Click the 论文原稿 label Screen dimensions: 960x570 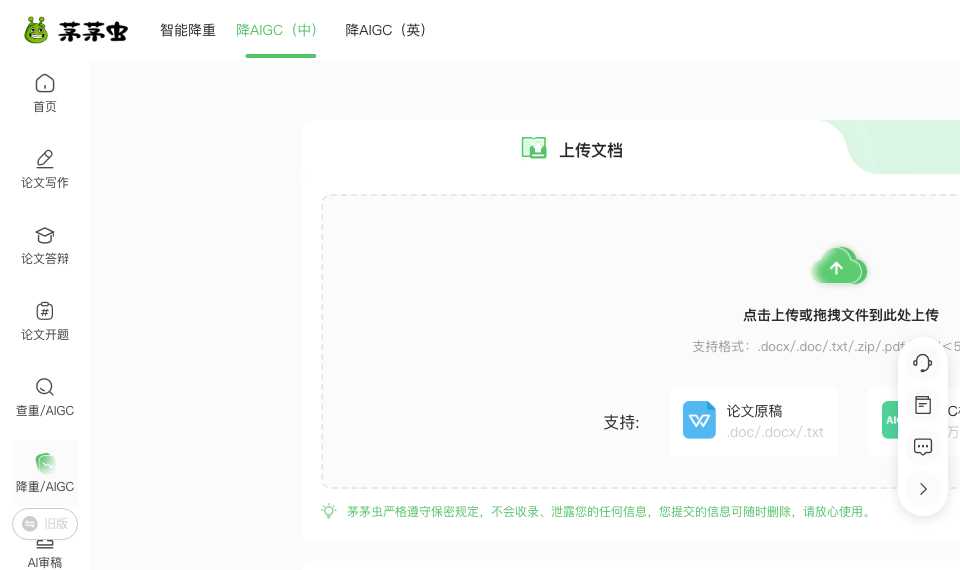tap(754, 411)
